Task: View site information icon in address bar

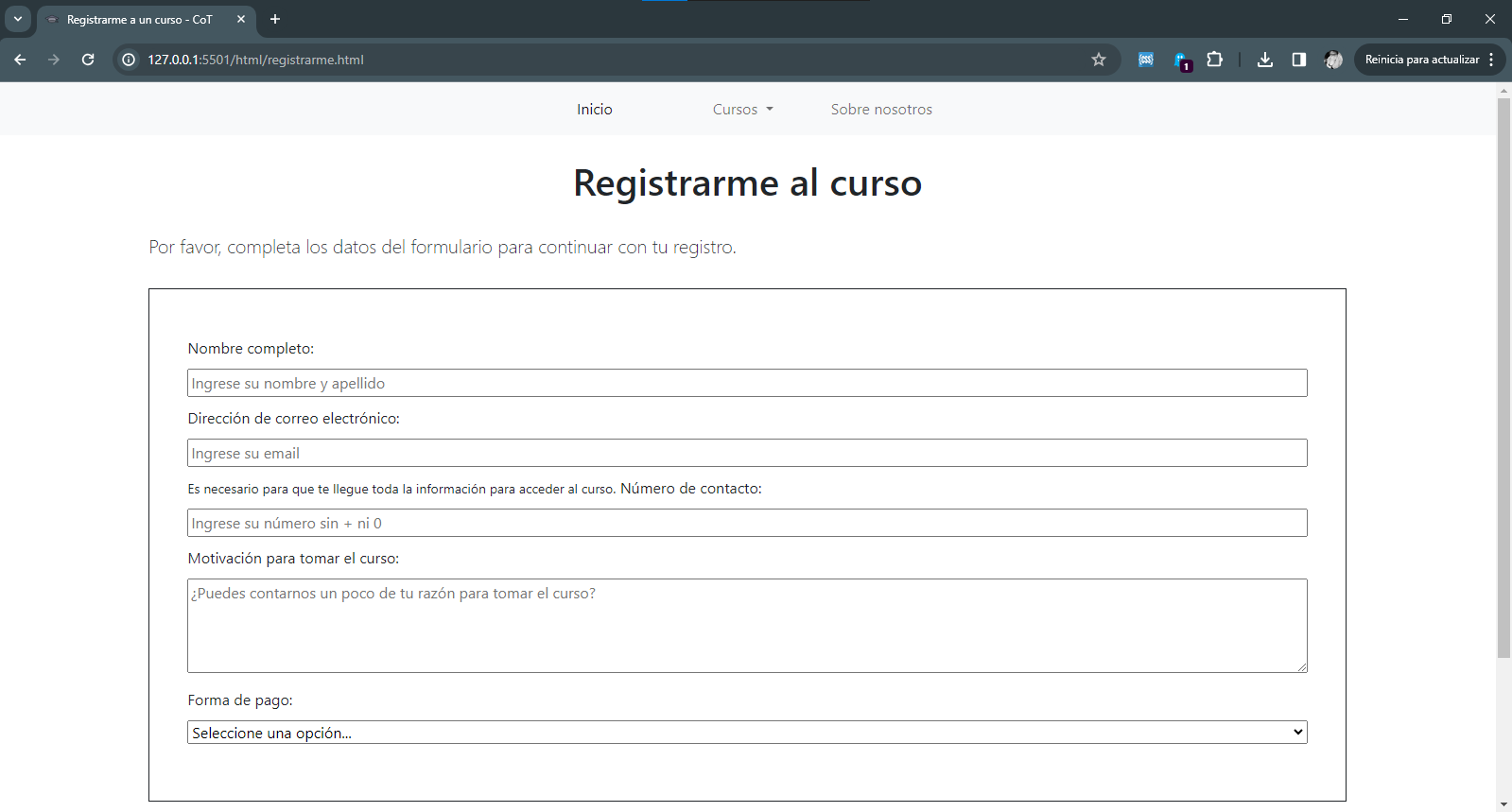Action: click(130, 60)
